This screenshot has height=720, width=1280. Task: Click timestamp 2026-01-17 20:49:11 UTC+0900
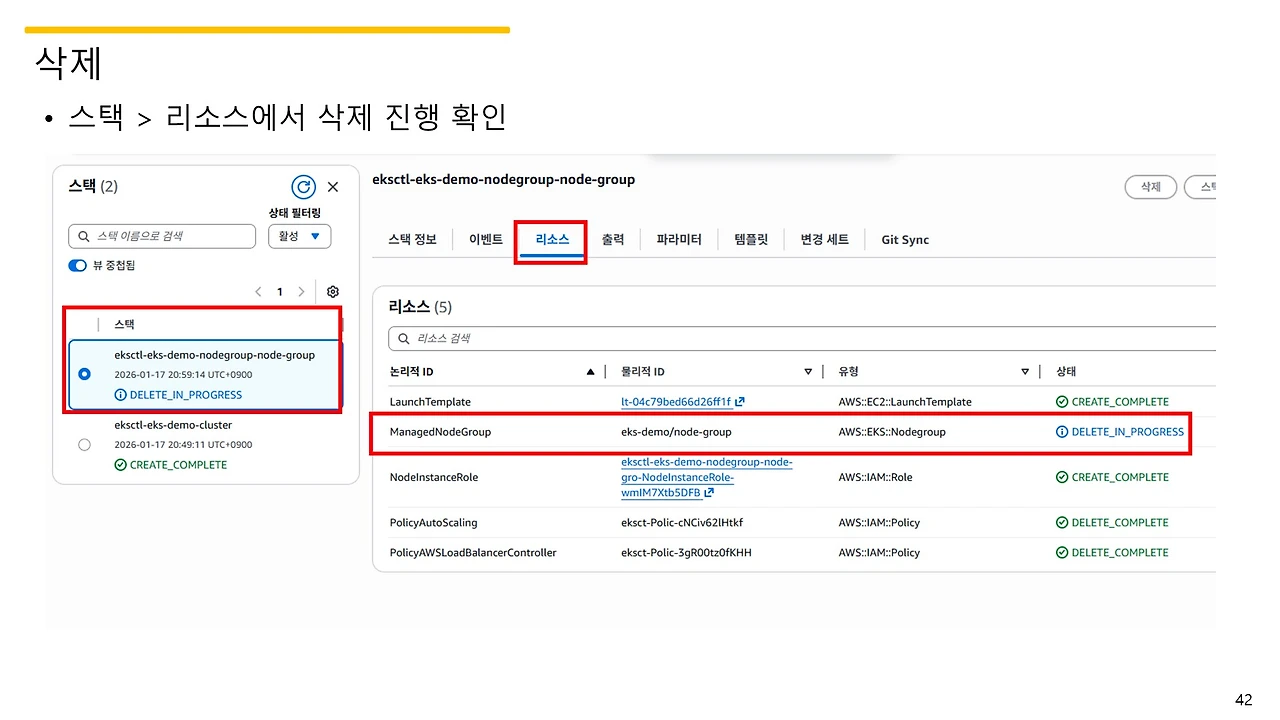click(184, 445)
